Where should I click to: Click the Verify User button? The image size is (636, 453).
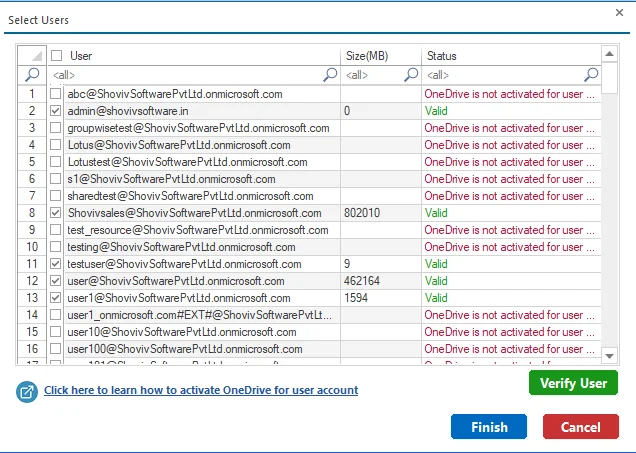(573, 383)
